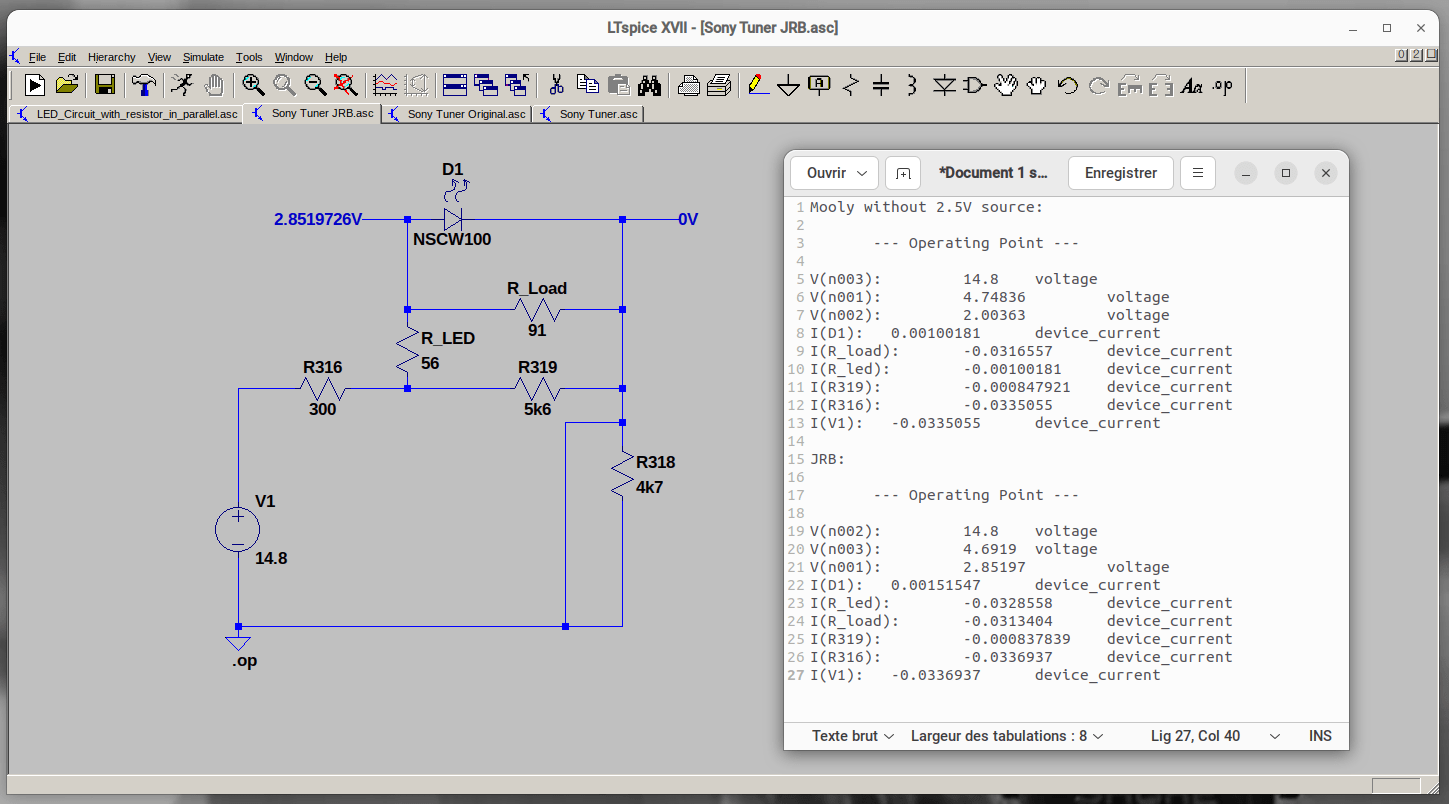
Task: Open Find with the binoculars icon
Action: click(x=650, y=85)
